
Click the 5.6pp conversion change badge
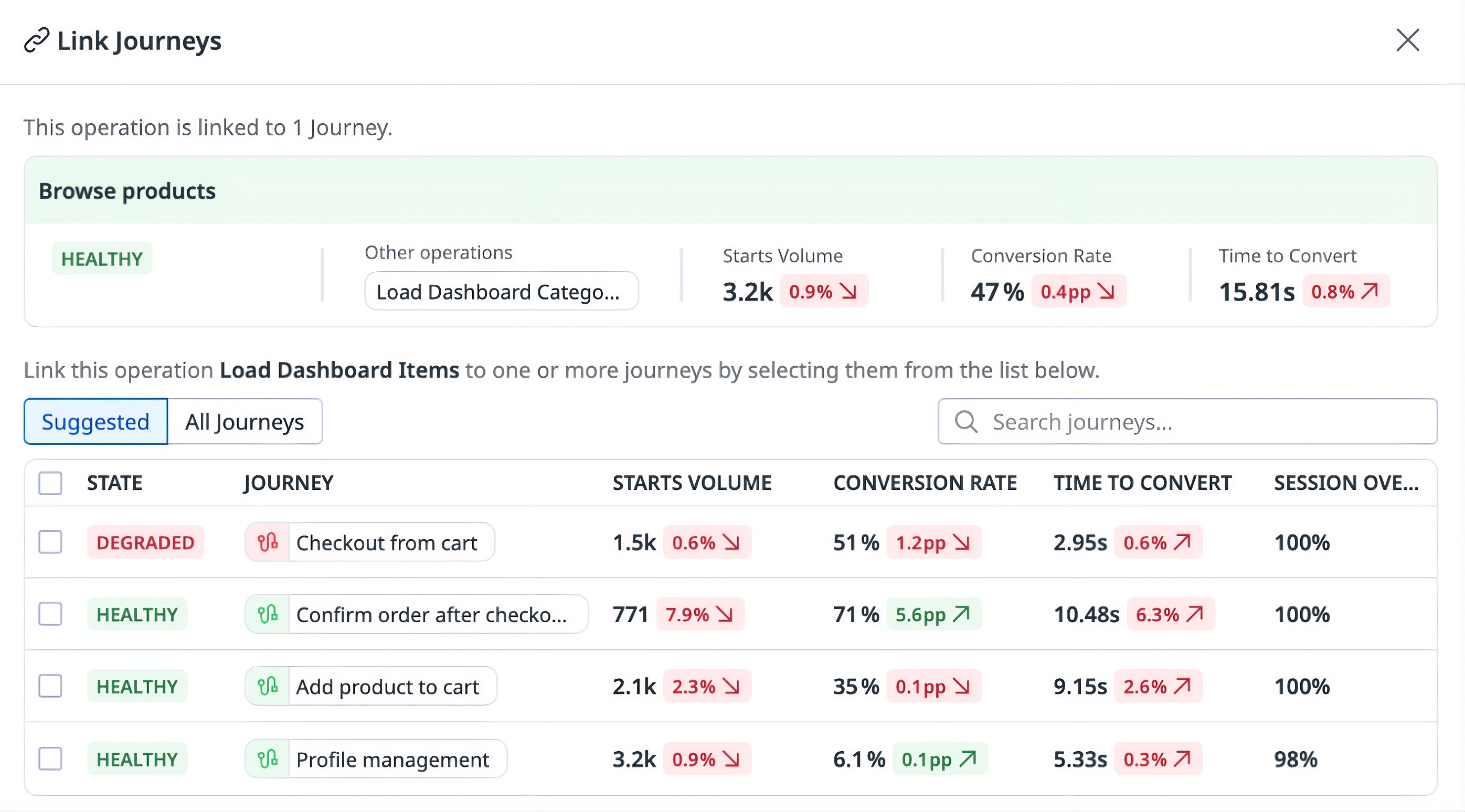[x=933, y=614]
